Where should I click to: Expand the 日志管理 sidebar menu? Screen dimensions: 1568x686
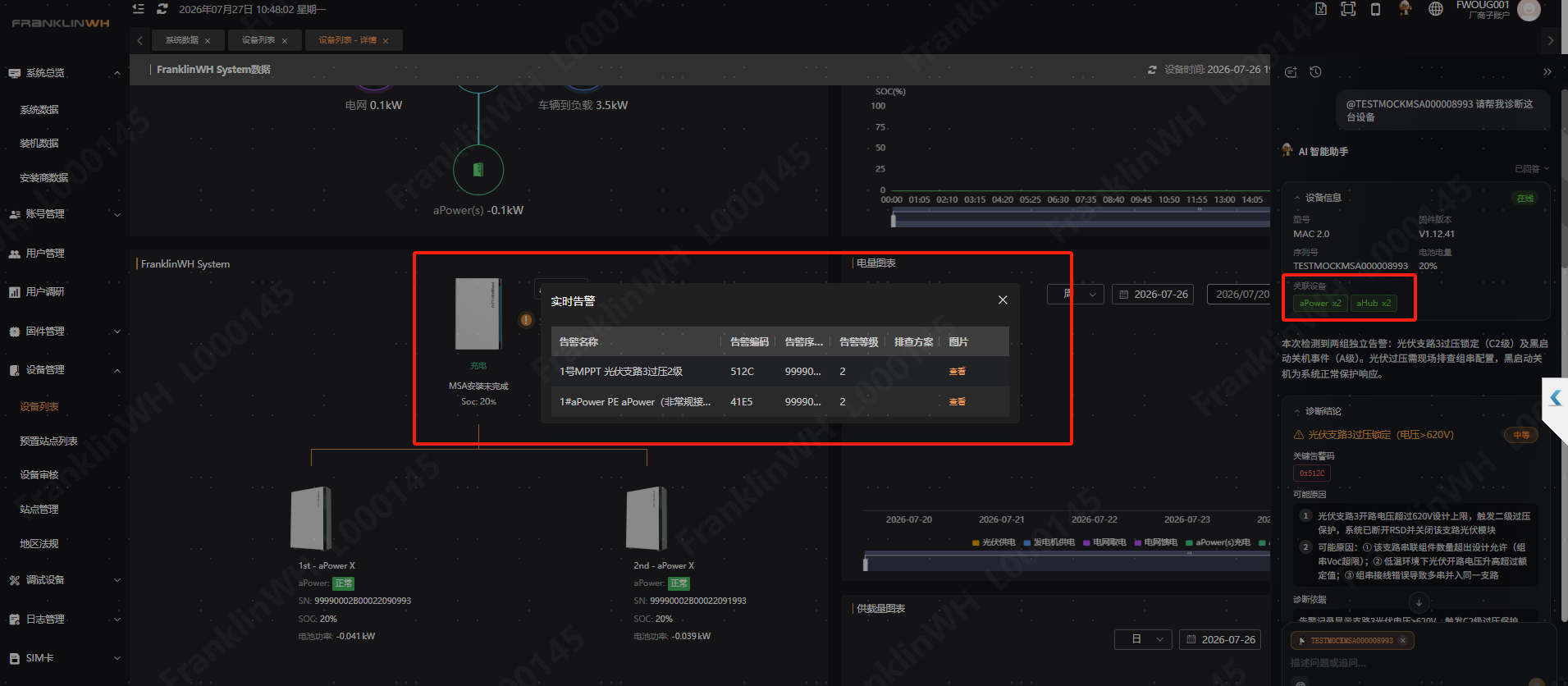tap(65, 620)
